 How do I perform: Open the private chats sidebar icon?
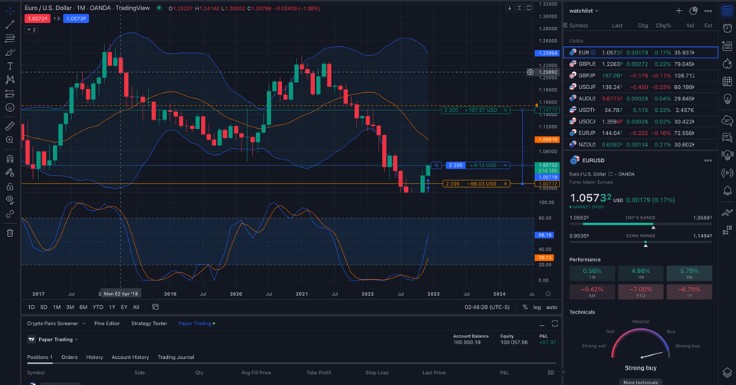click(x=727, y=137)
